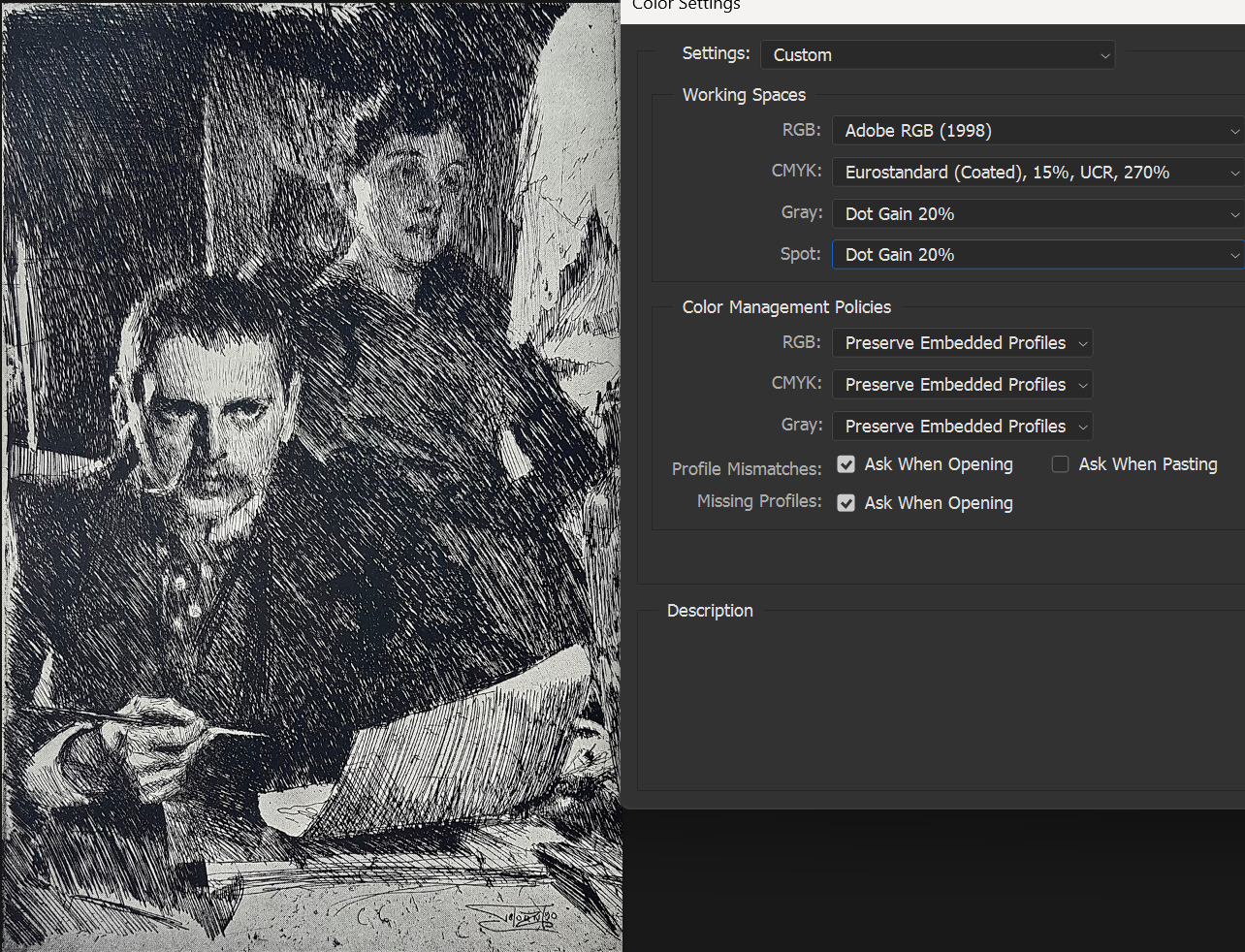Open the CMYK color management policy dropdown
The width and height of the screenshot is (1245, 952).
coord(963,385)
